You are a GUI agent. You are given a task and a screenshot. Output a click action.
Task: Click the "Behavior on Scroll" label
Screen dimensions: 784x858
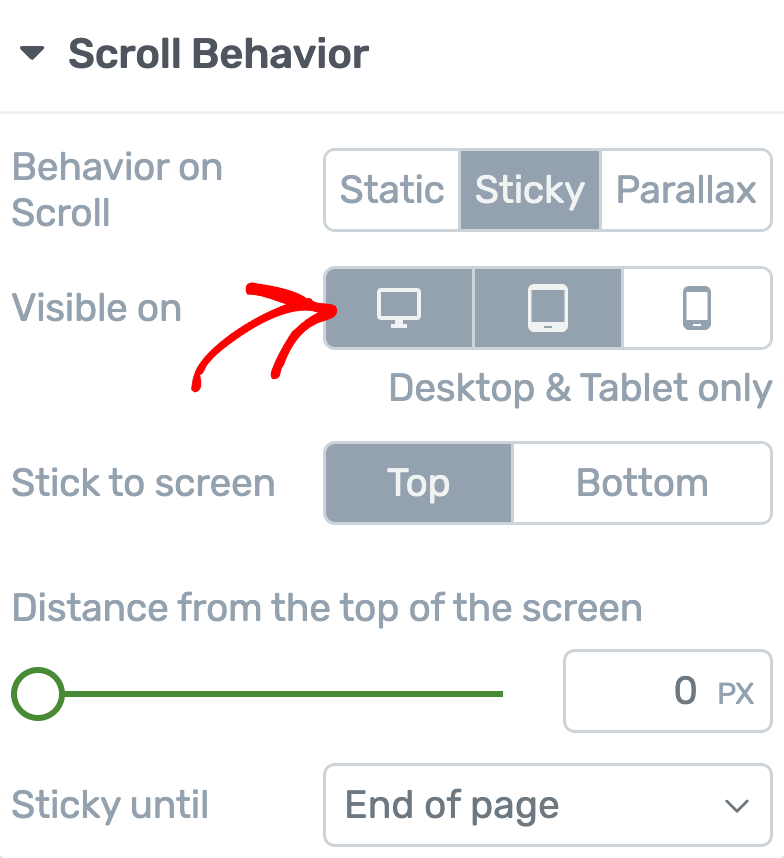pos(116,190)
